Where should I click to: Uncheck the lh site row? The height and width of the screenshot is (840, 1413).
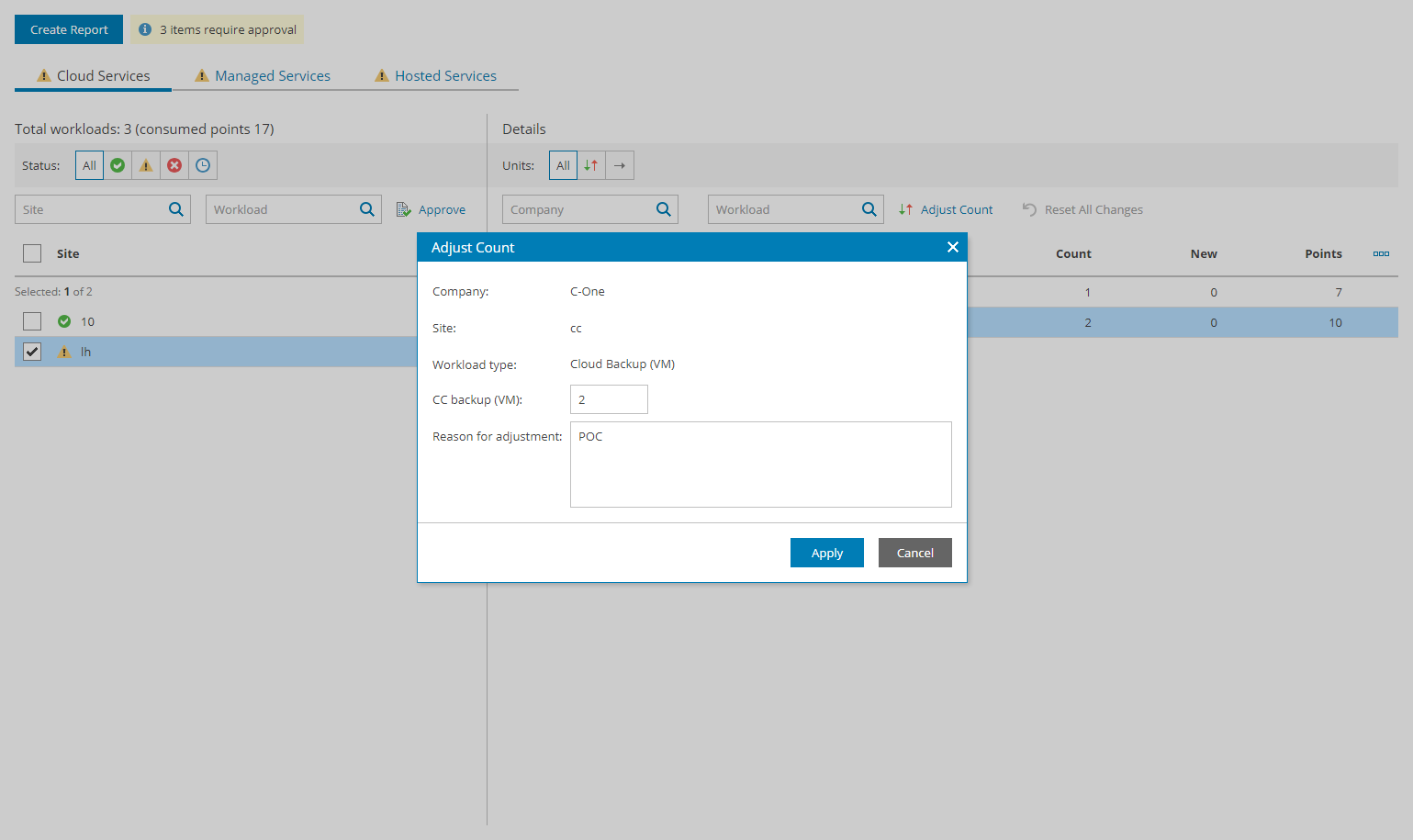tap(32, 352)
